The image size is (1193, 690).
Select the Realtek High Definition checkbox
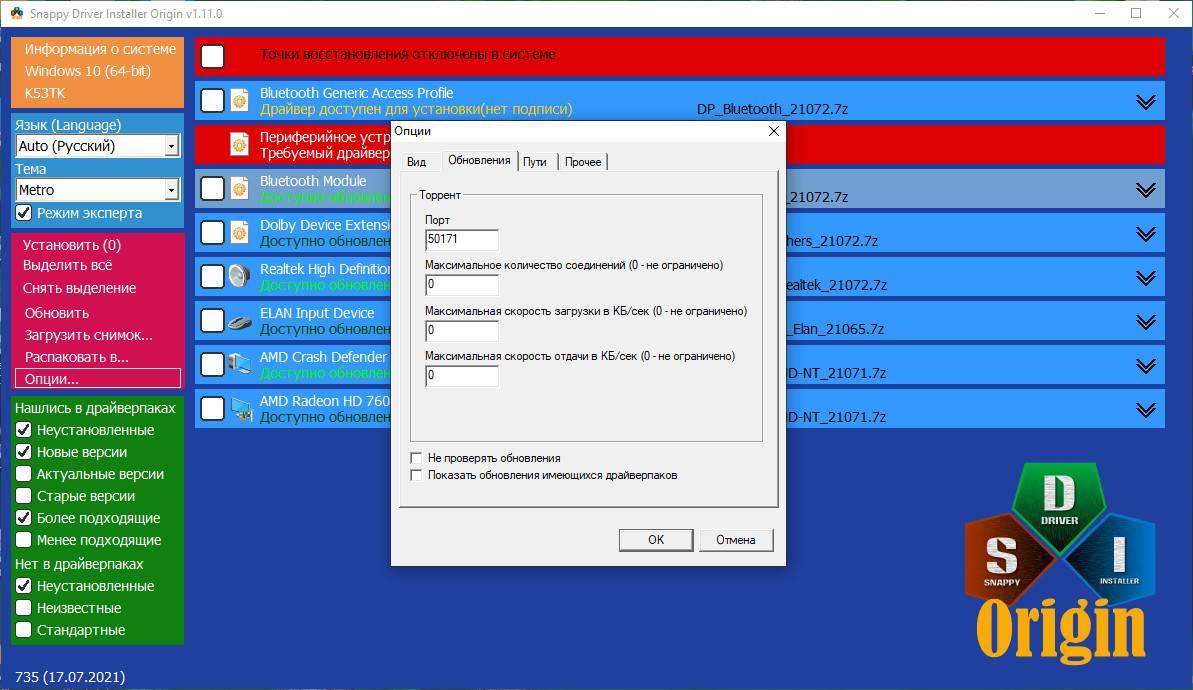[212, 277]
